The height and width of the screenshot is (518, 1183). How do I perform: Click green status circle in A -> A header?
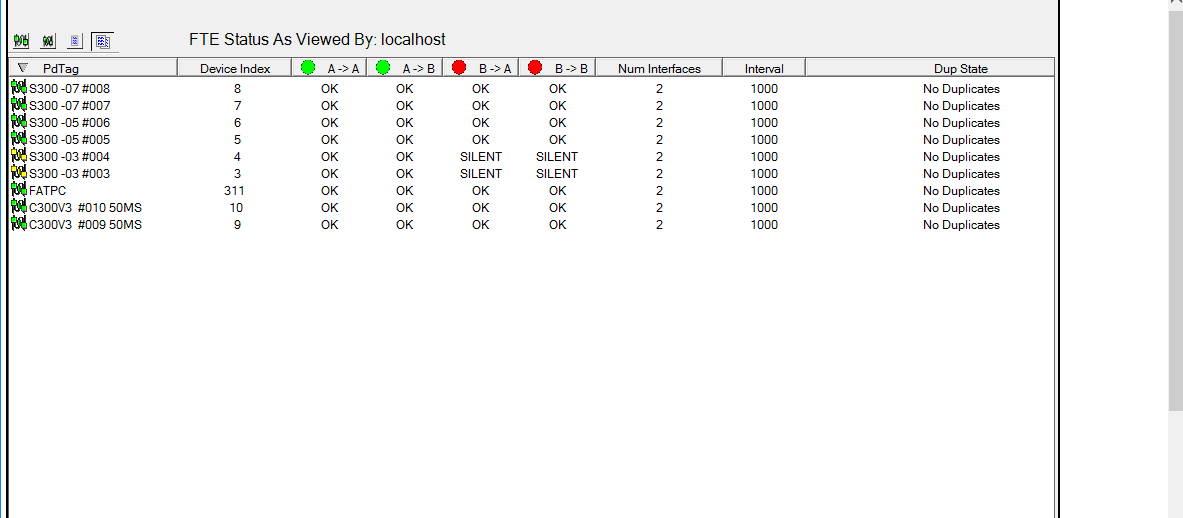[308, 68]
